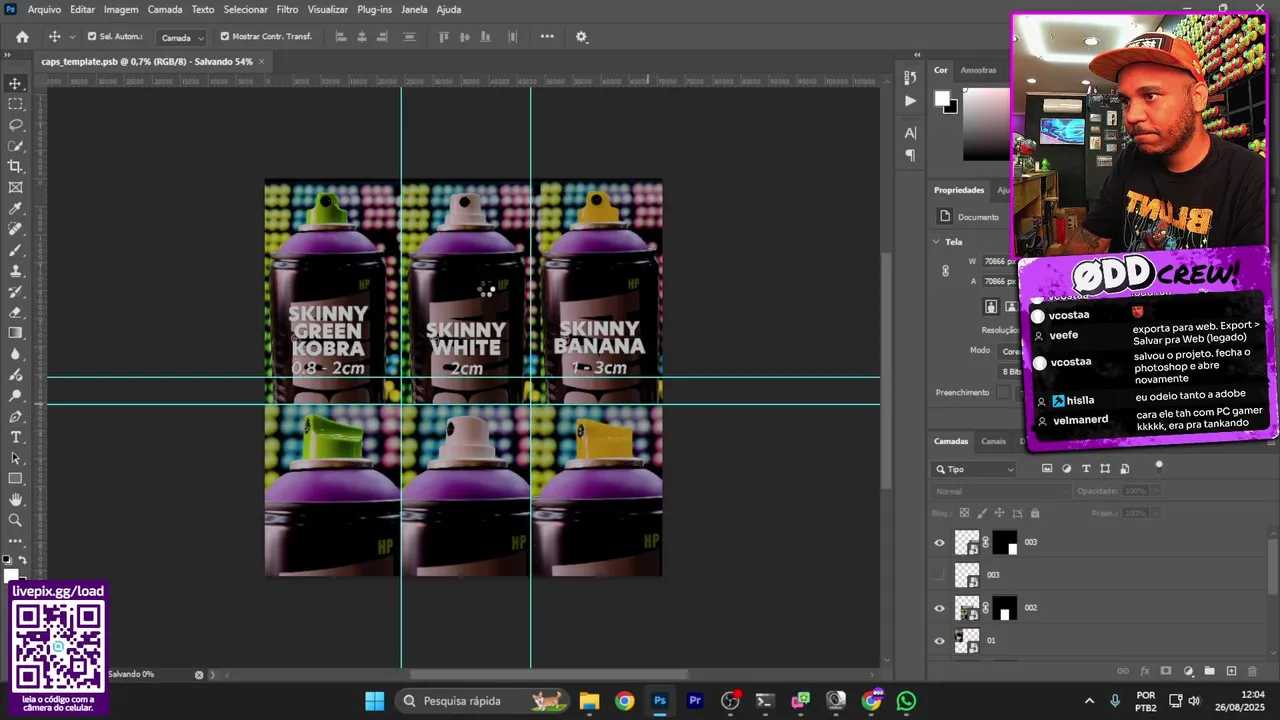Toggle lock transparent pixels icon

tap(964, 513)
